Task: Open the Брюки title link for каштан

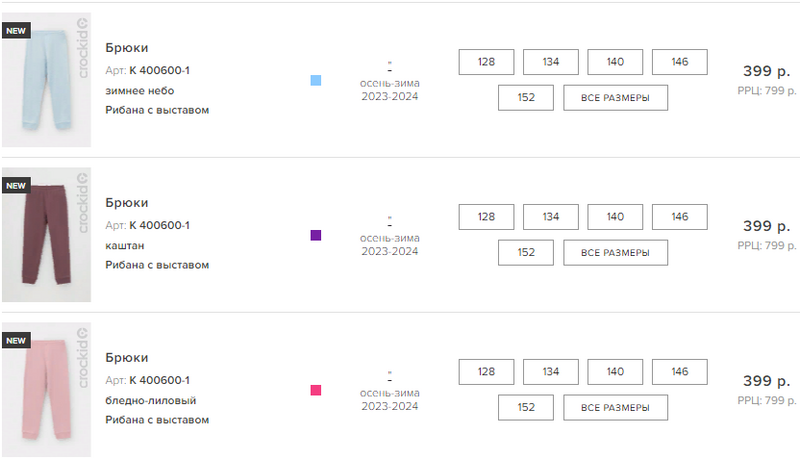Action: pos(127,203)
